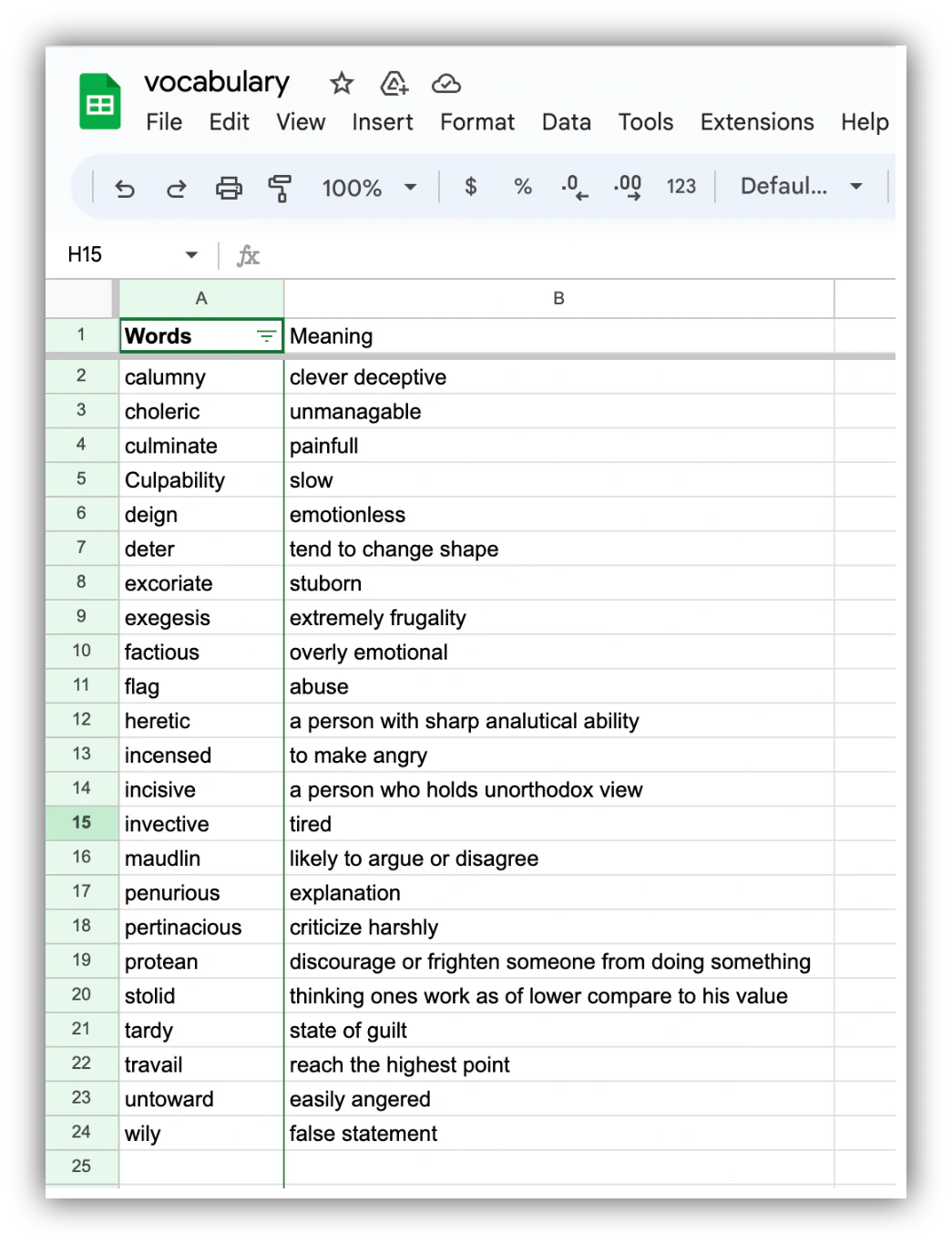Image resolution: width=952 pixels, height=1244 pixels.
Task: Select row 15 header
Action: 82,823
